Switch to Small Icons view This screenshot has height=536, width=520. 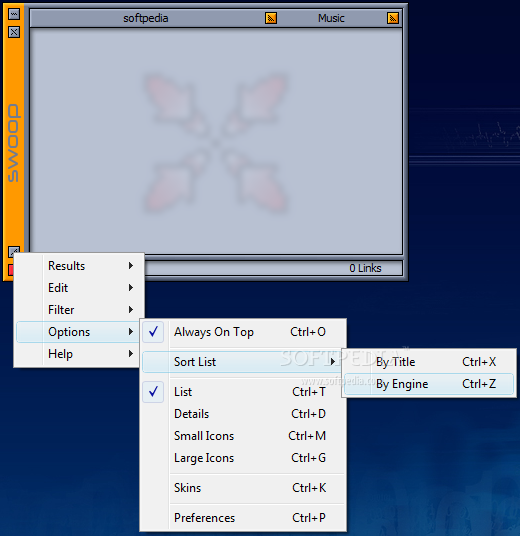[243, 436]
